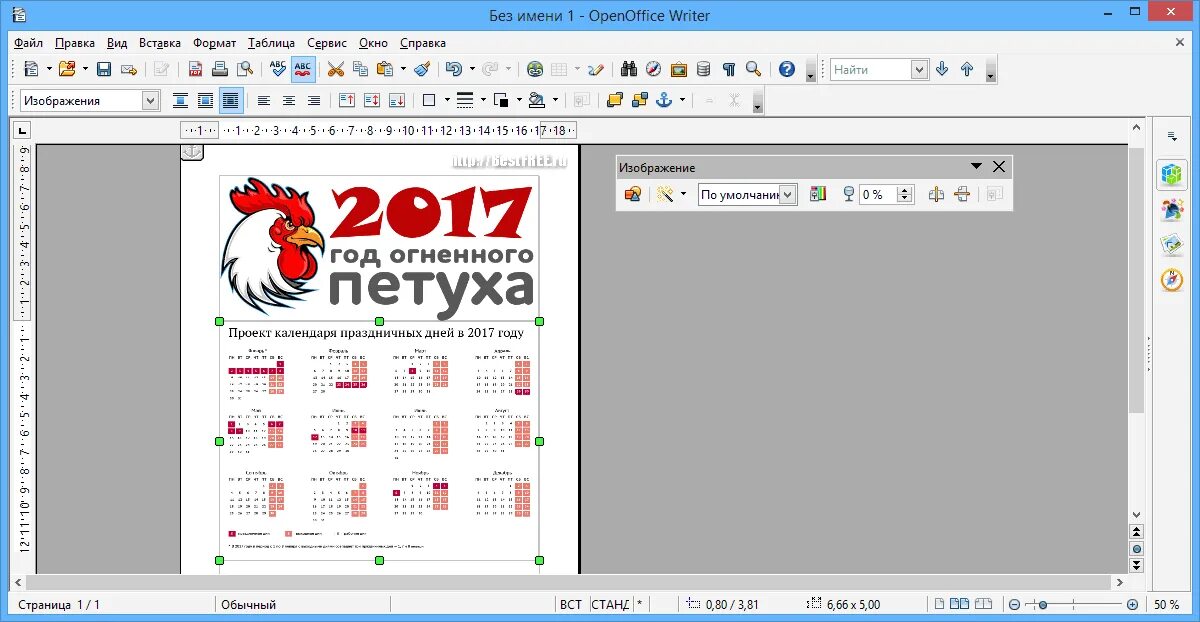The height and width of the screenshot is (622, 1200).
Task: Open the Файл menu
Action: point(29,43)
